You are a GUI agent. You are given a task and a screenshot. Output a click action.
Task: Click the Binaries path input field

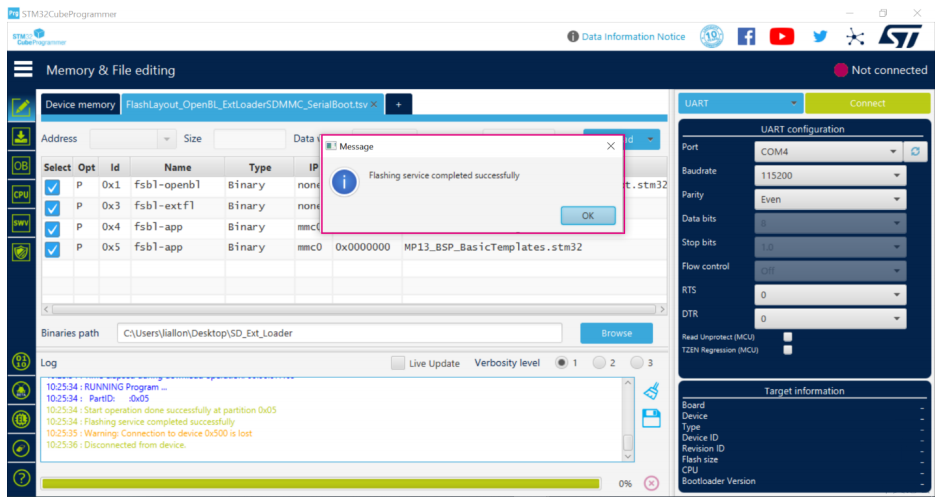point(340,333)
